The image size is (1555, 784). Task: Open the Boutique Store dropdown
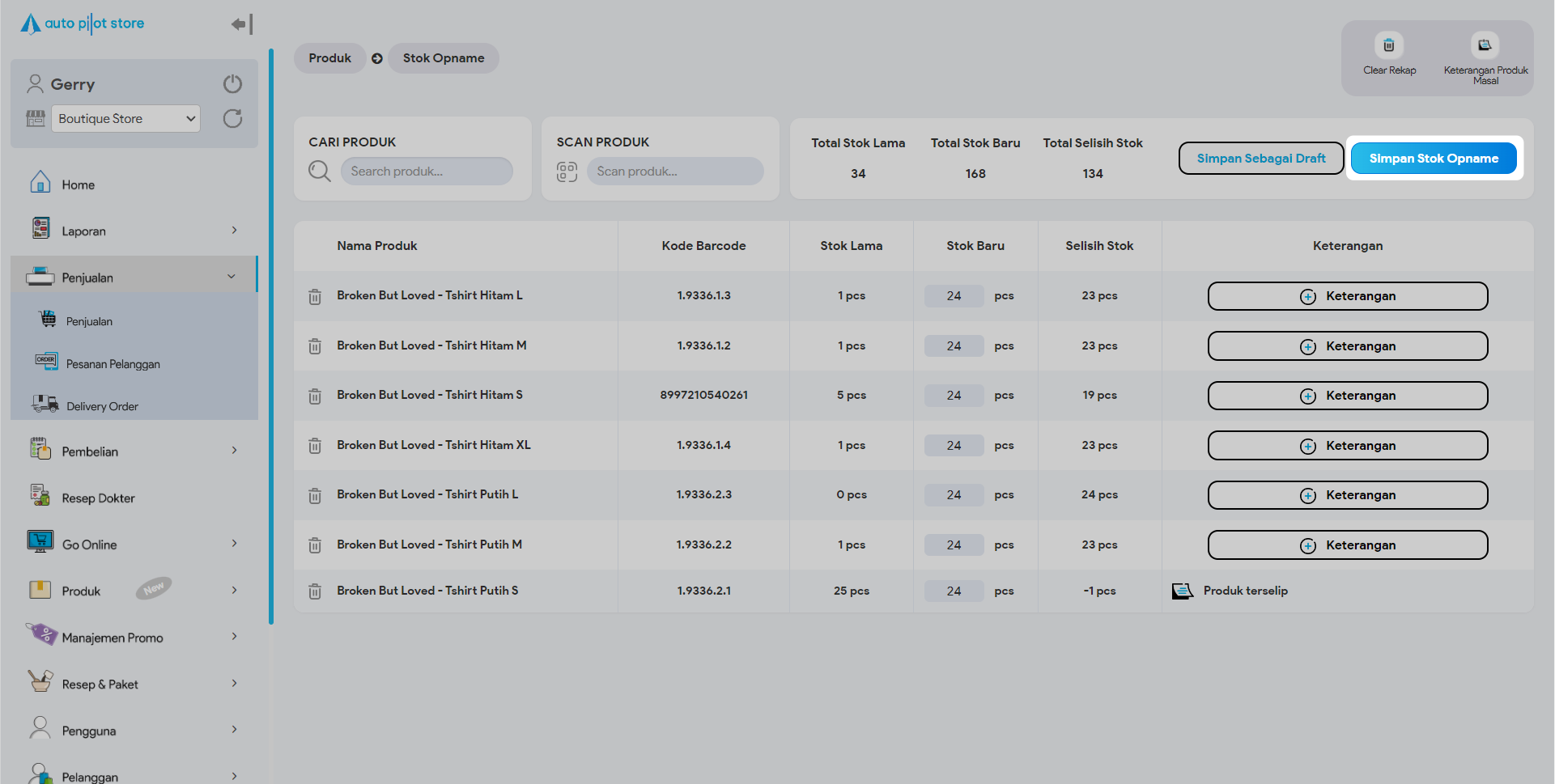pos(125,119)
